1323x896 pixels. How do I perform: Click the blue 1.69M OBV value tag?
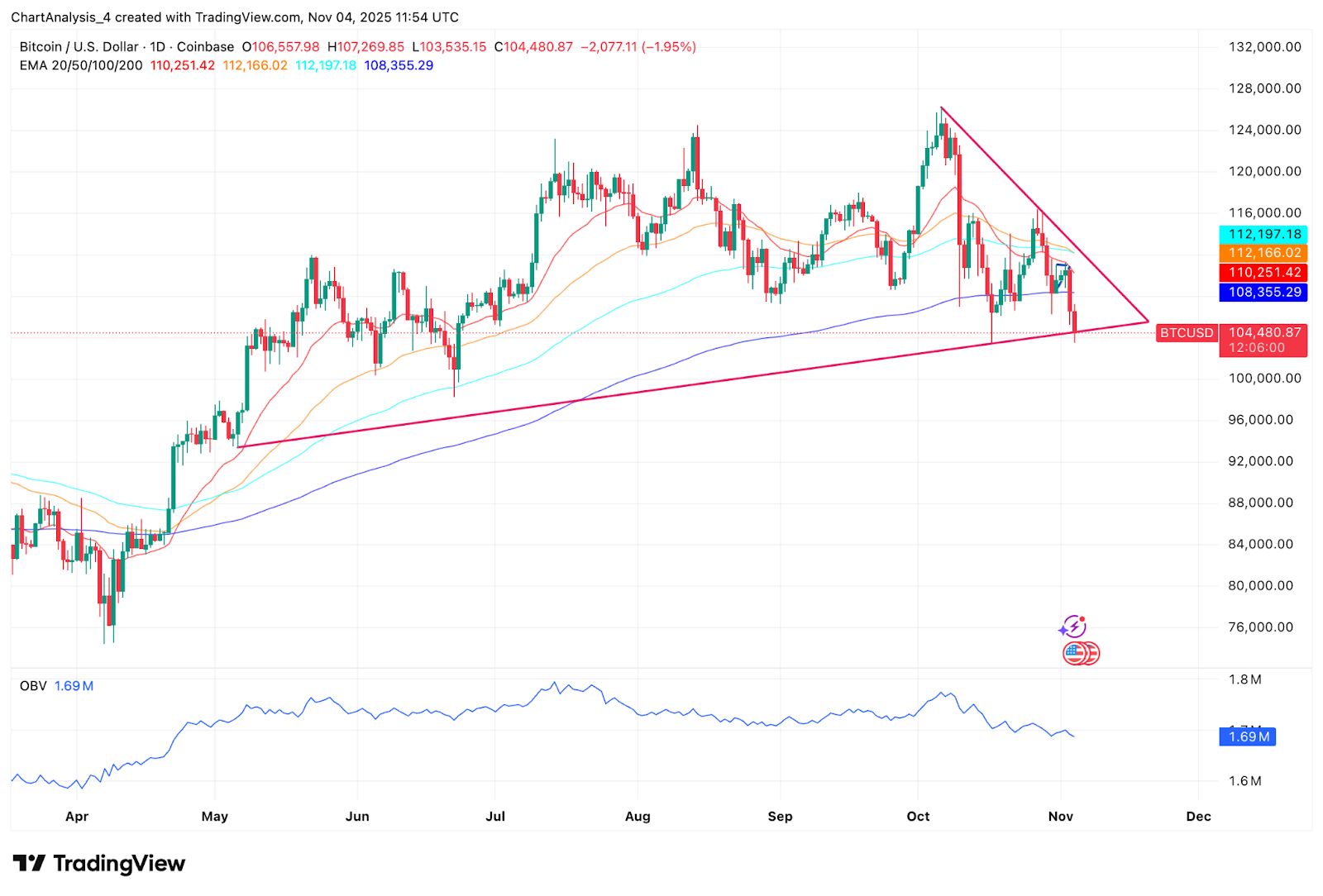click(x=1249, y=736)
